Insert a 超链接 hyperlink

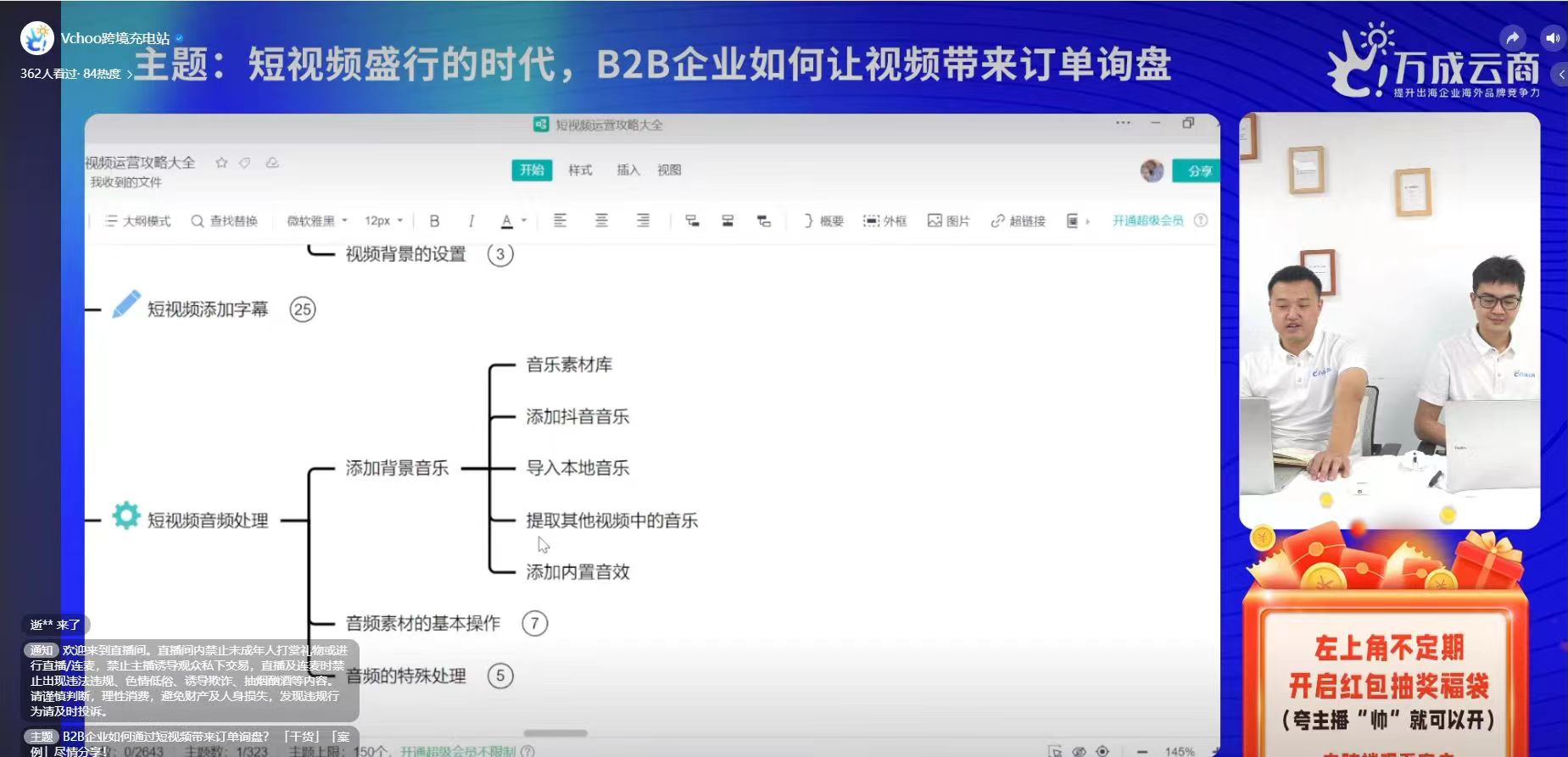point(1018,221)
